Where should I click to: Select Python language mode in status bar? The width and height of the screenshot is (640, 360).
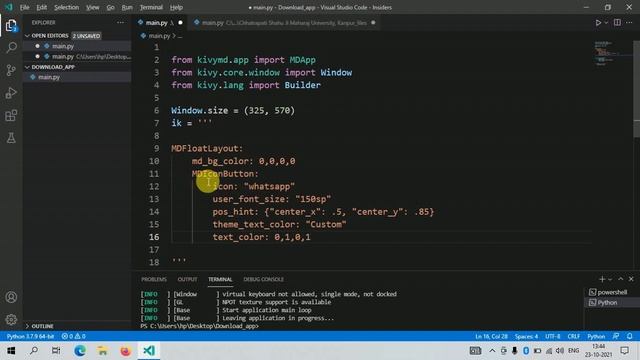click(596, 336)
